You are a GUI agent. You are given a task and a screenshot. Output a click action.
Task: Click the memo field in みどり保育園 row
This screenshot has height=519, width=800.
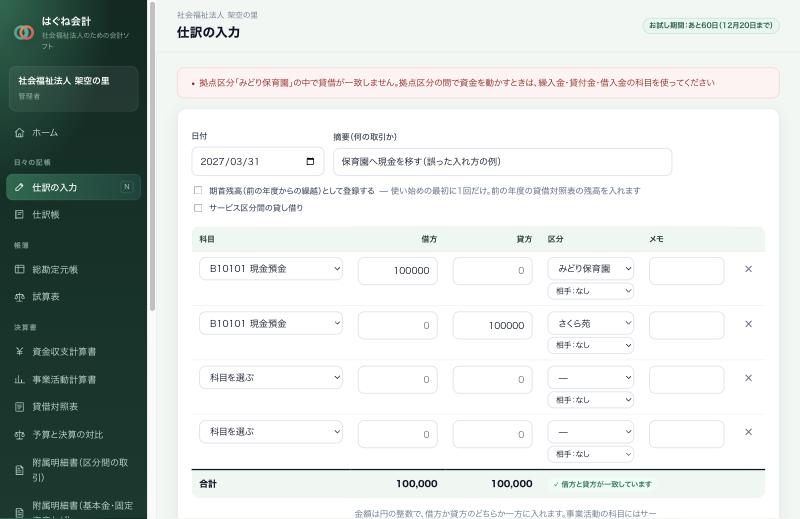point(687,270)
